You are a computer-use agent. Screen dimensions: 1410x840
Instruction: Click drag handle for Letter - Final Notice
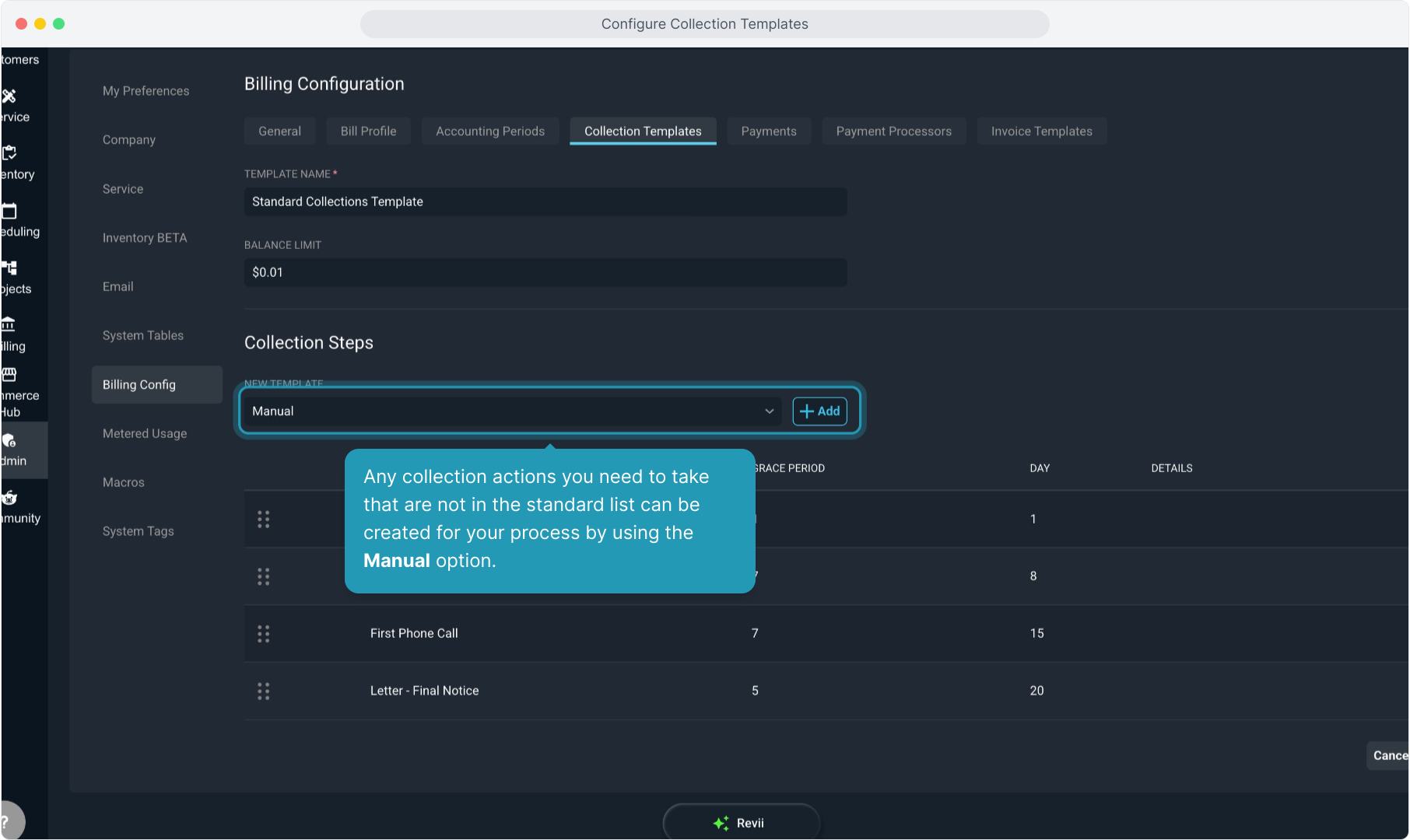(264, 691)
